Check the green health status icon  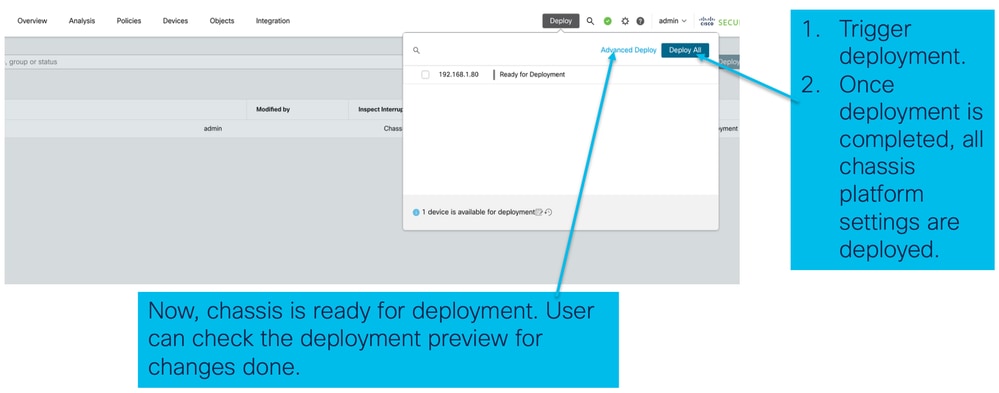(x=608, y=21)
